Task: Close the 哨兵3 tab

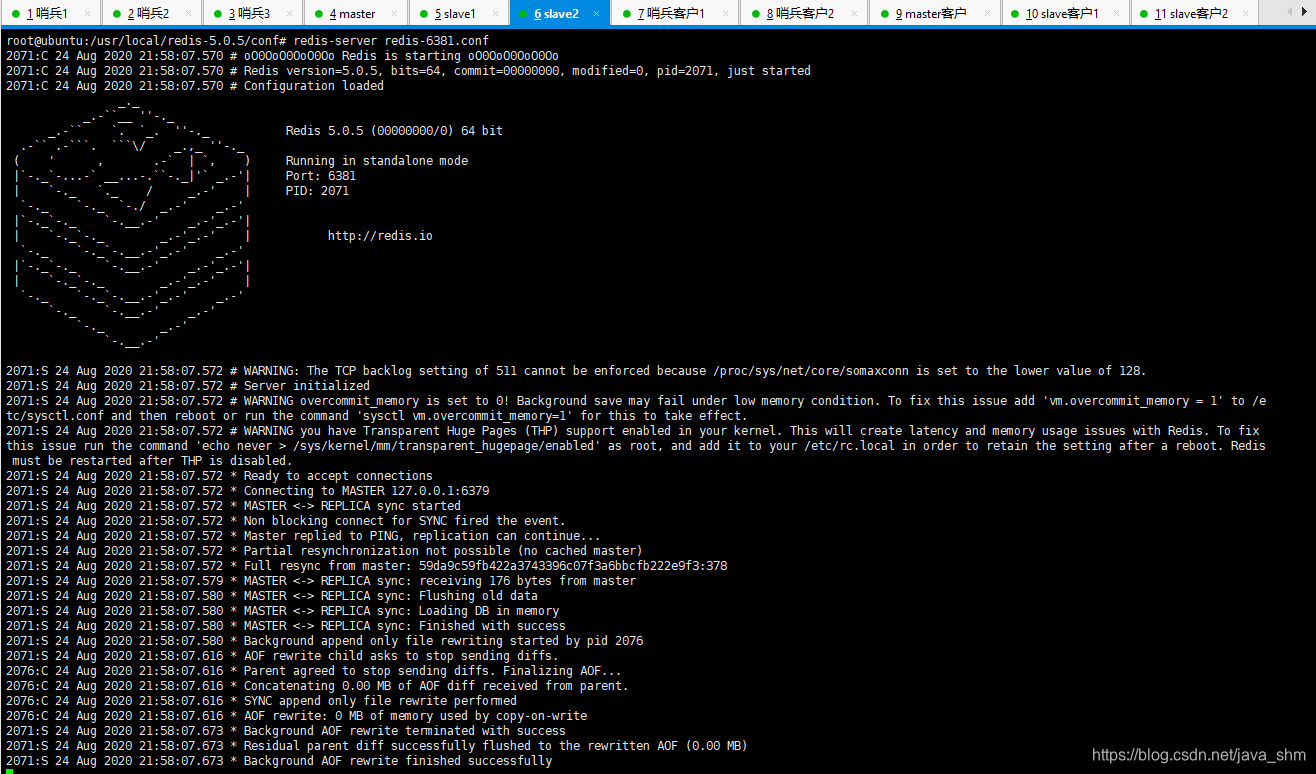Action: 290,14
